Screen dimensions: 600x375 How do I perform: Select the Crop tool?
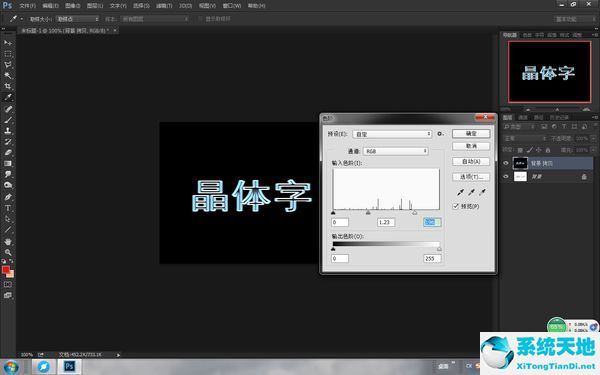[x=8, y=86]
